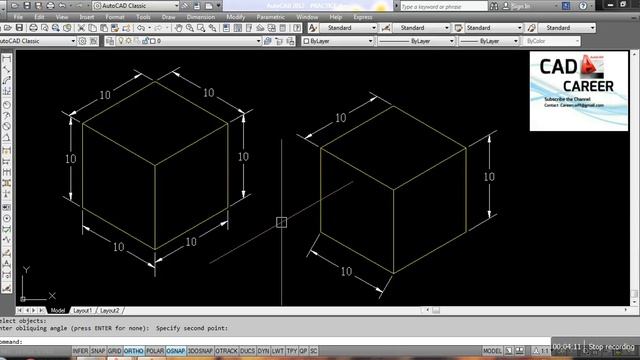
Task: Select the Angular dimension tool in the left toolbar
Action: pyautogui.click(x=7, y=138)
